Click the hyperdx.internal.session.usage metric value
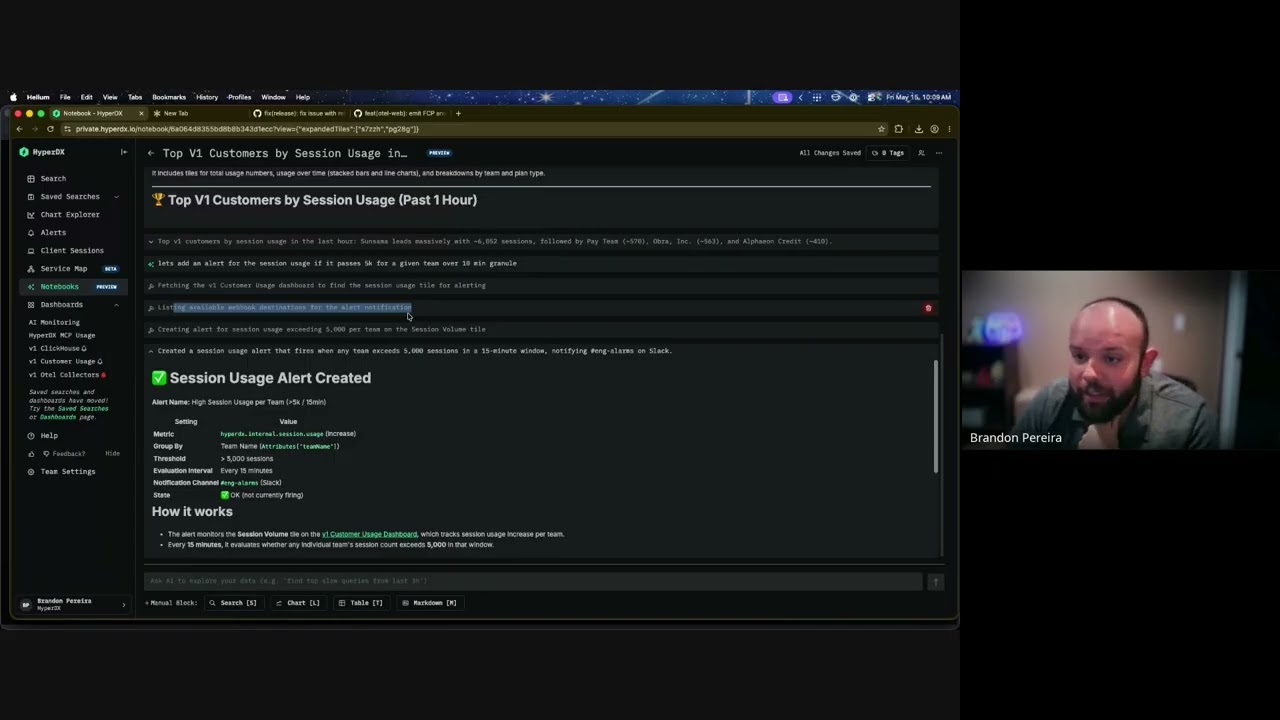This screenshot has width=1280, height=720. click(272, 434)
